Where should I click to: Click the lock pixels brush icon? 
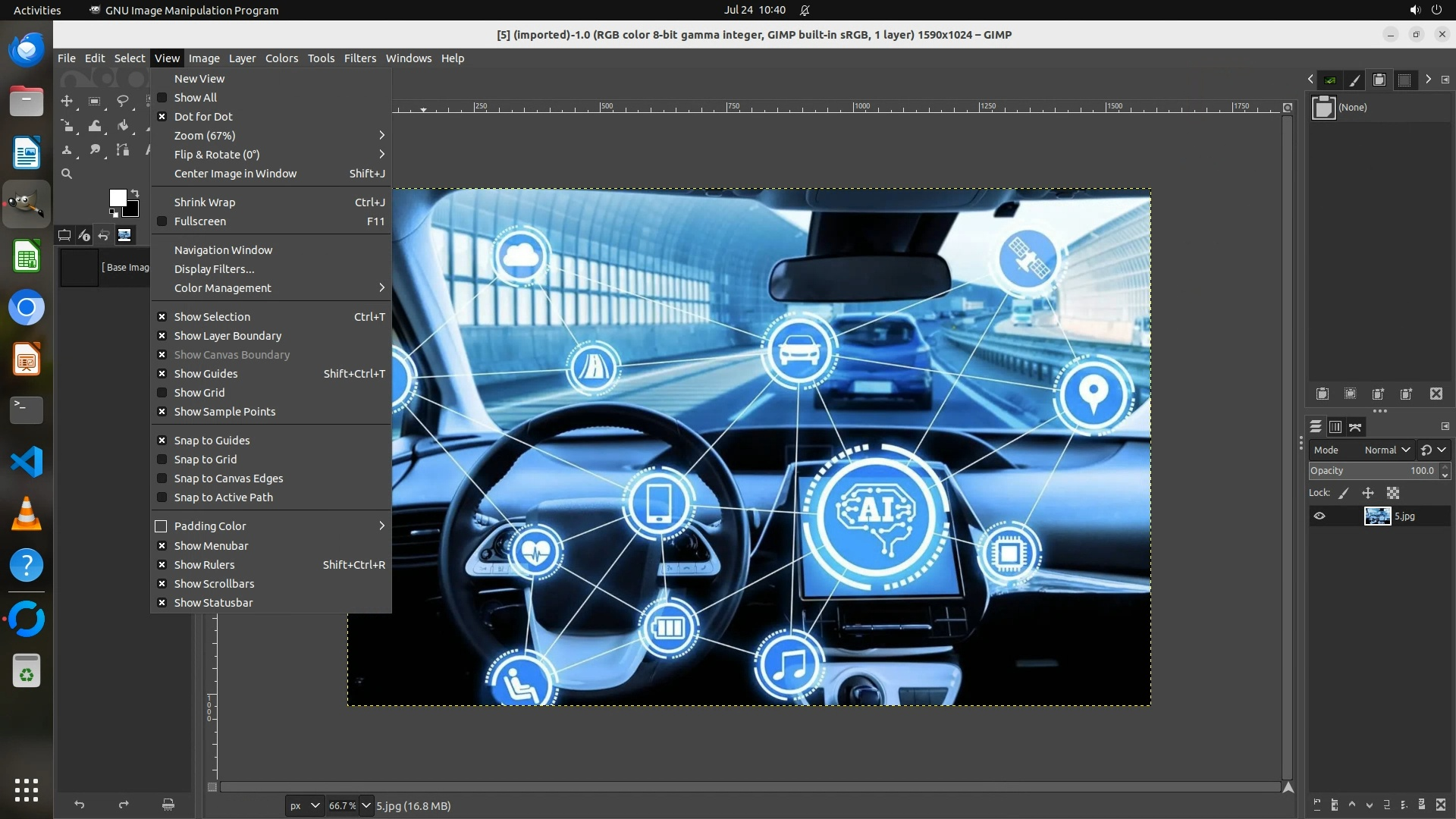(1343, 493)
